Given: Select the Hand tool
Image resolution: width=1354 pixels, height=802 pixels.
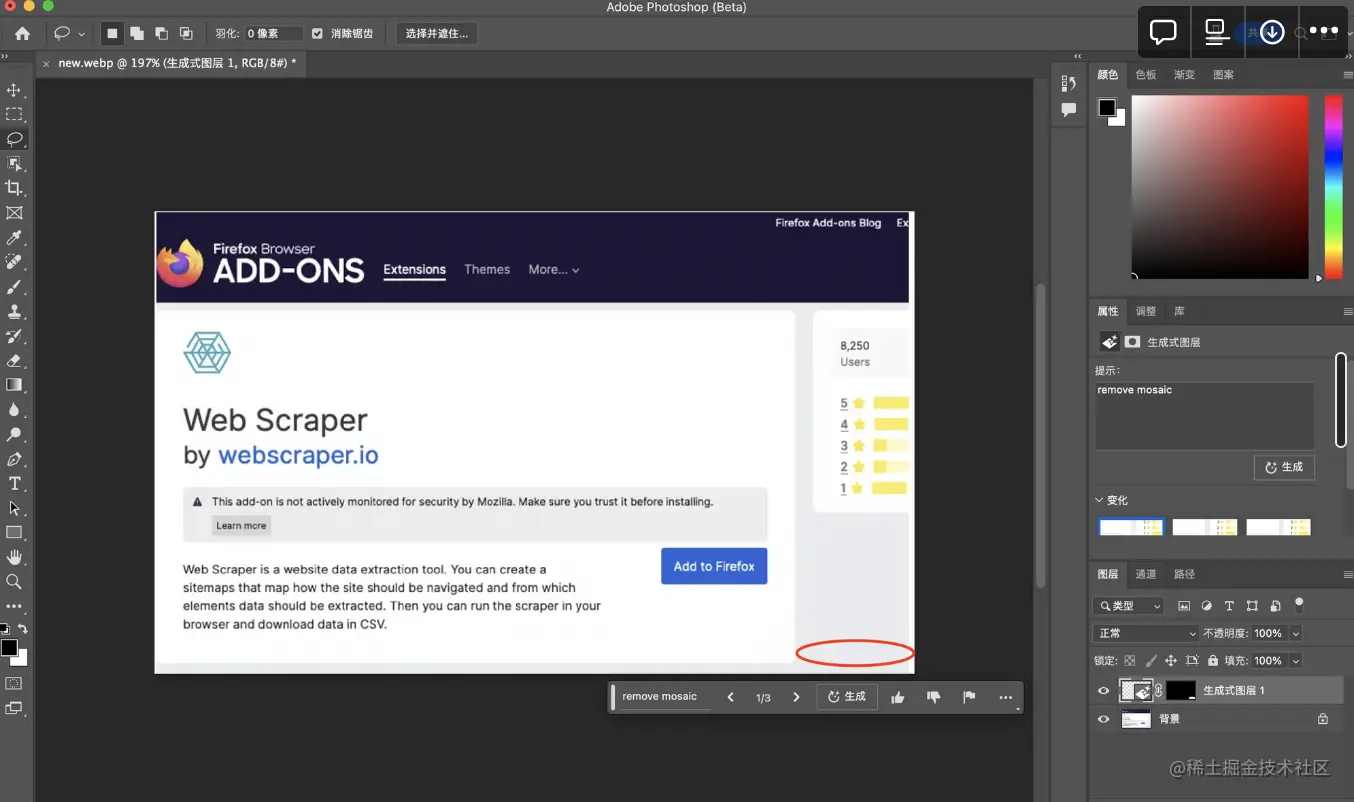Looking at the screenshot, I should click(14, 557).
